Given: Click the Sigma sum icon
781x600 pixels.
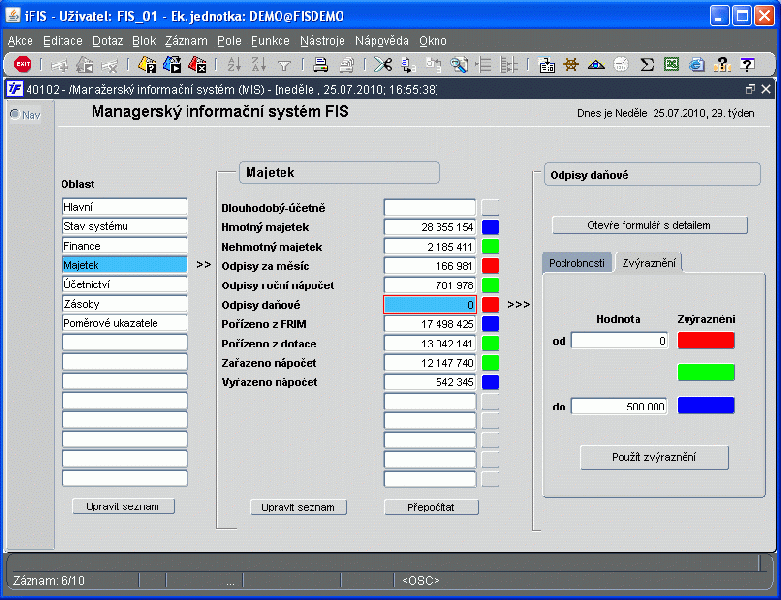Looking at the screenshot, I should click(647, 64).
